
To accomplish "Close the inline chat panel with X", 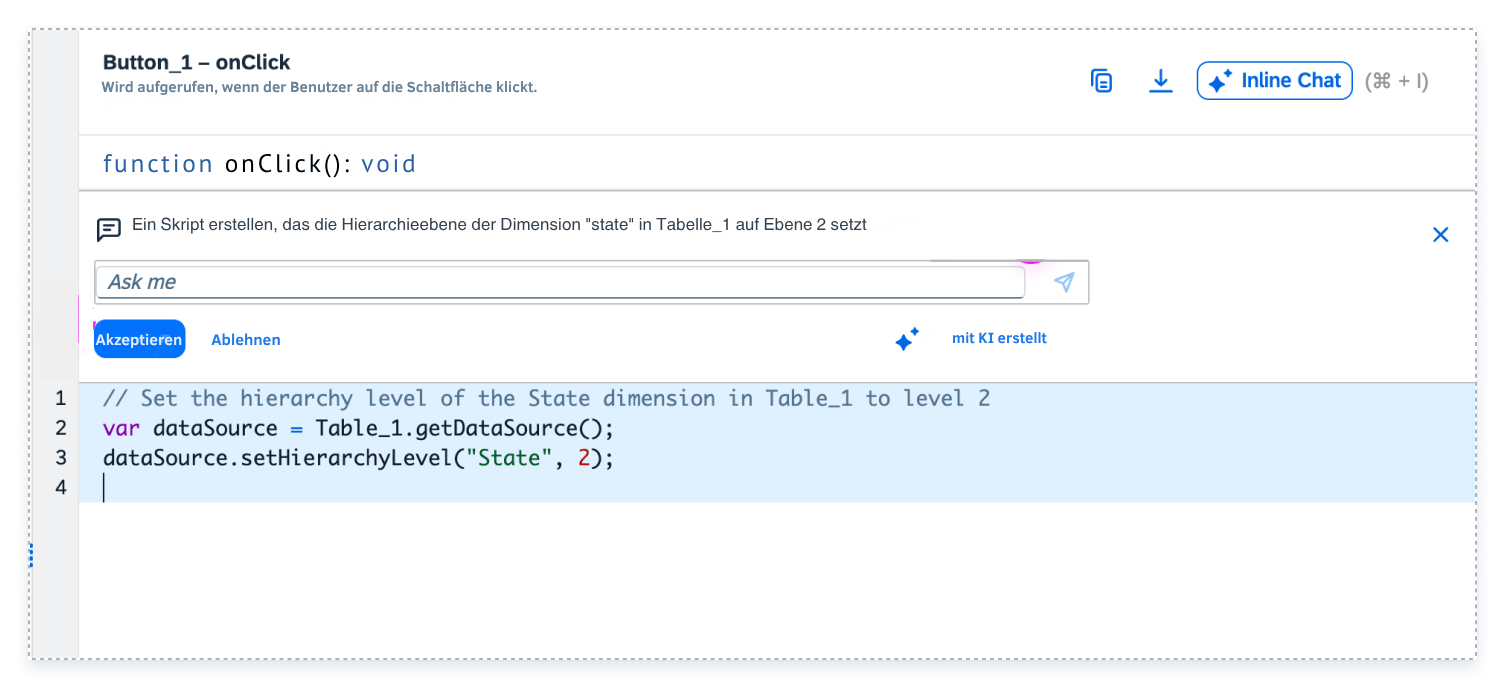I will 1440,235.
